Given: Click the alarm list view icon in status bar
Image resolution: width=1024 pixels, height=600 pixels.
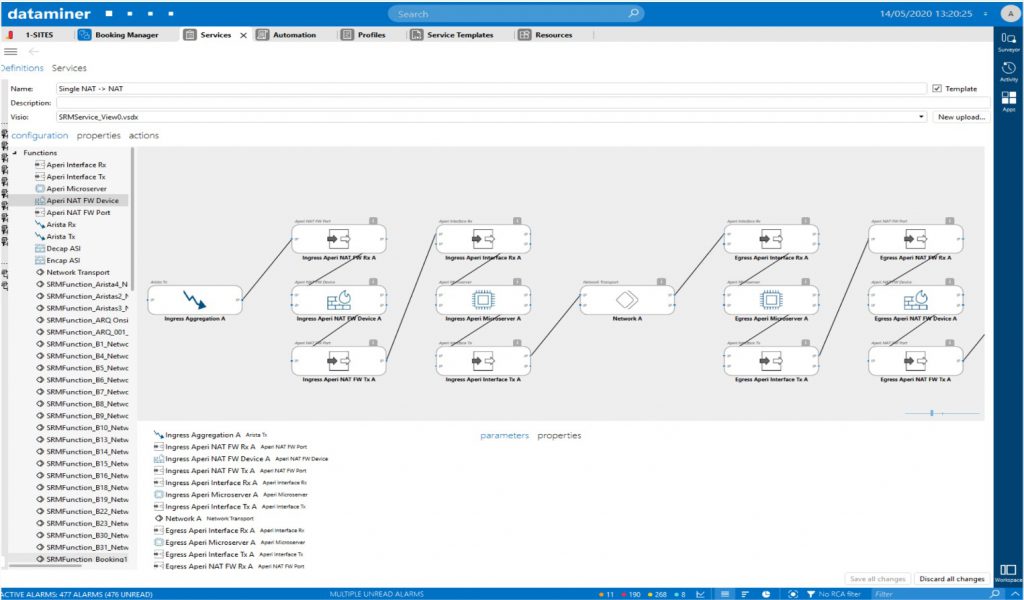Looking at the screenshot, I should click(x=726, y=594).
